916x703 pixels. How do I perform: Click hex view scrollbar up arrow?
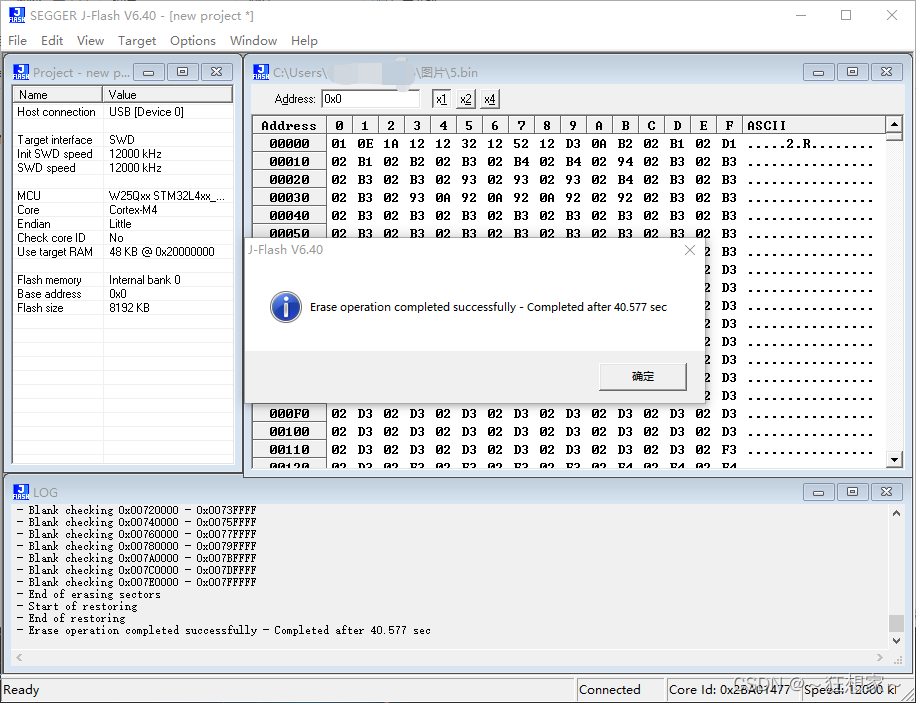894,124
